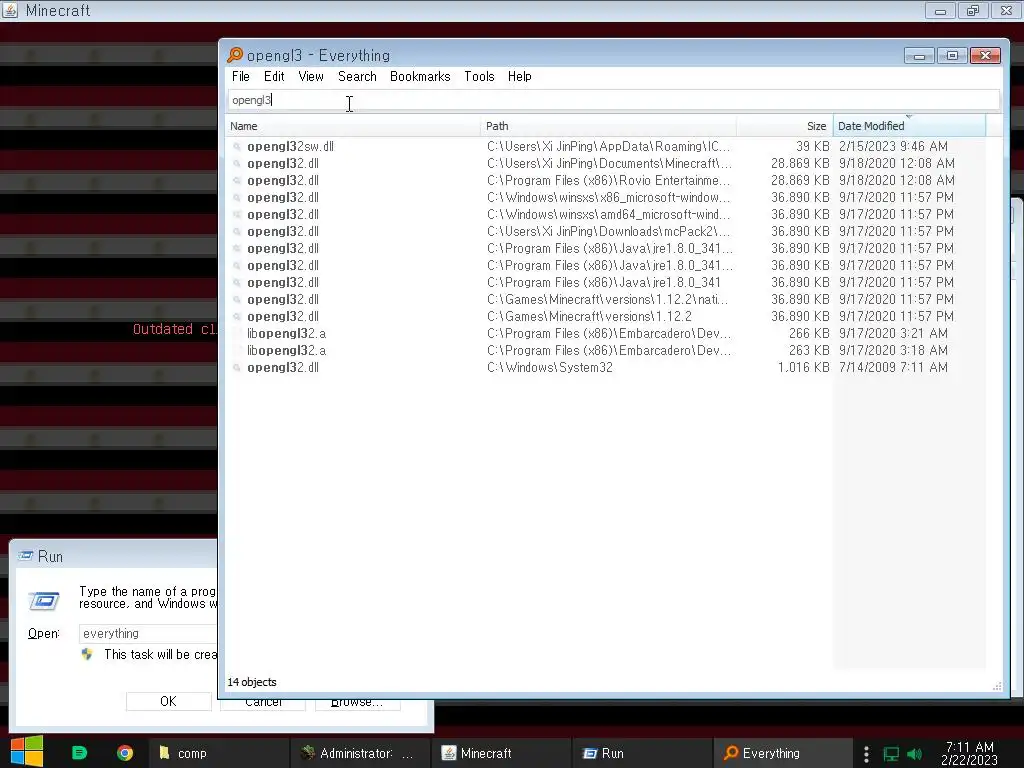1024x768 pixels.
Task: Sort results by the Size column
Action: [x=784, y=126]
